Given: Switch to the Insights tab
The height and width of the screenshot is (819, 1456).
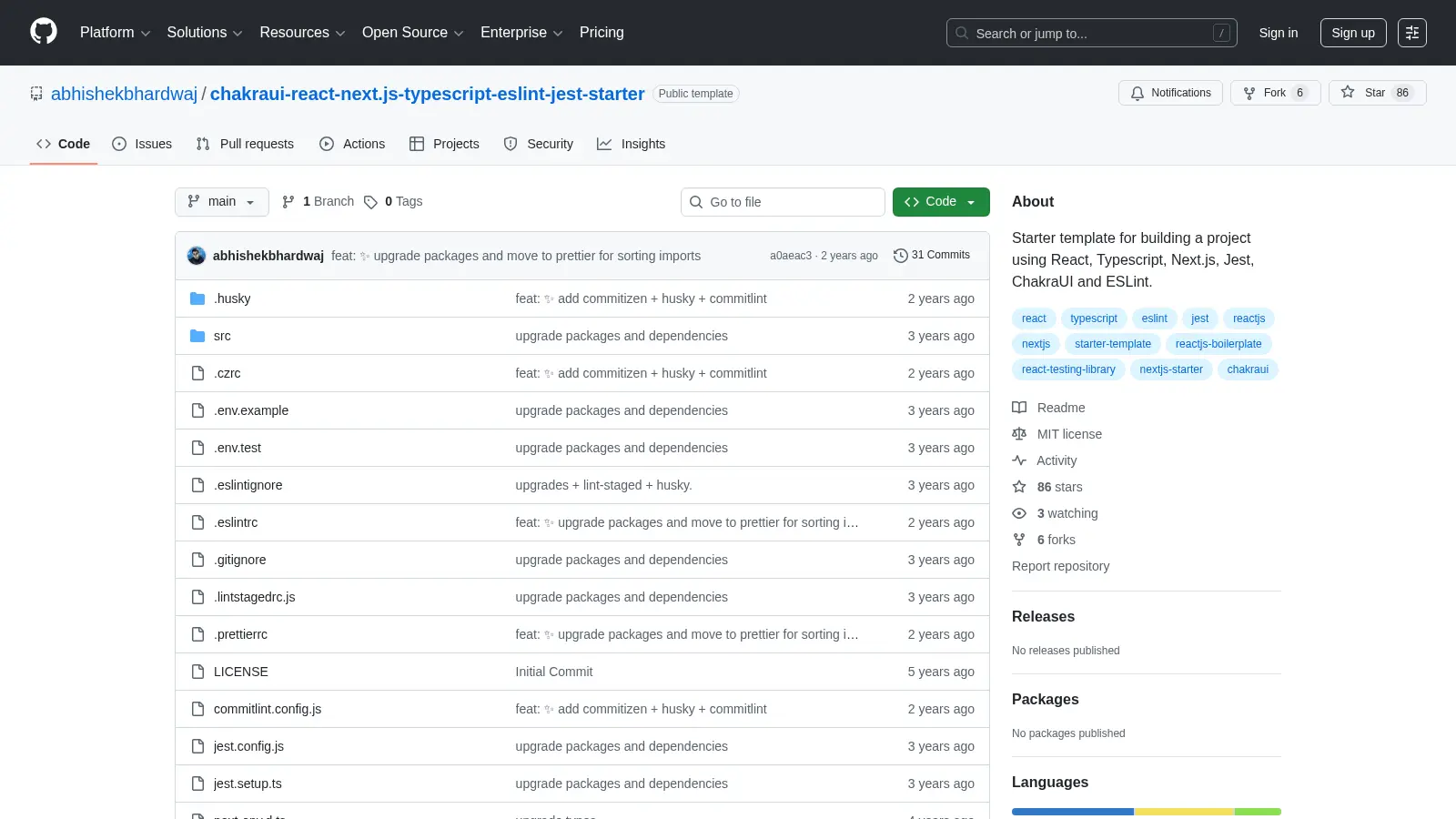Looking at the screenshot, I should click(x=632, y=144).
